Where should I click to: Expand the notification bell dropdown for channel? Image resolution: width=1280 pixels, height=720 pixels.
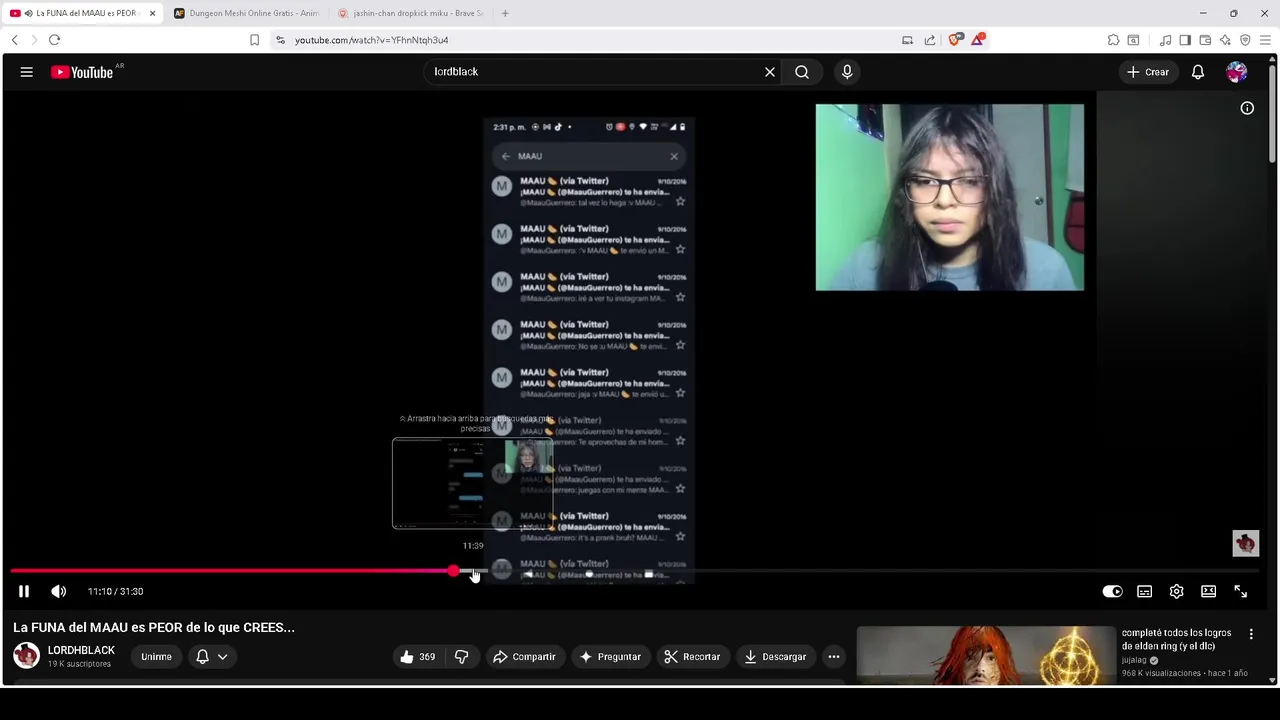tap(212, 657)
